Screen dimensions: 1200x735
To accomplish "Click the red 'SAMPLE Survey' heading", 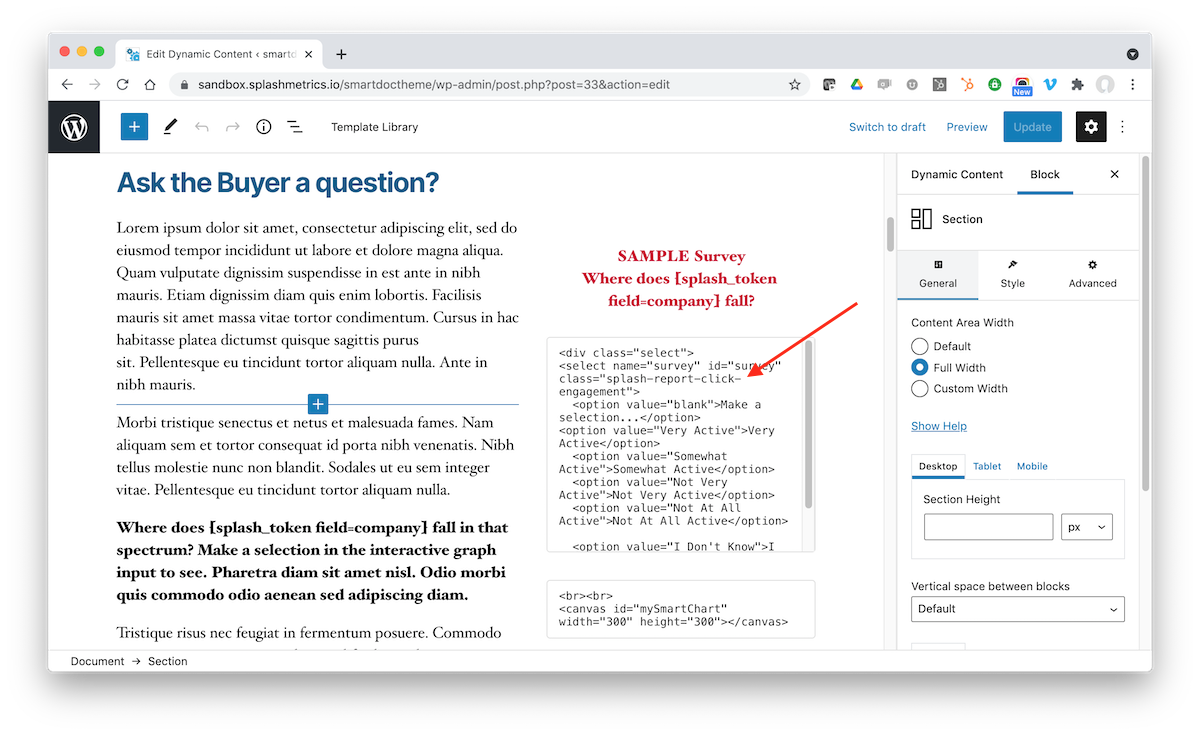I will (x=681, y=256).
